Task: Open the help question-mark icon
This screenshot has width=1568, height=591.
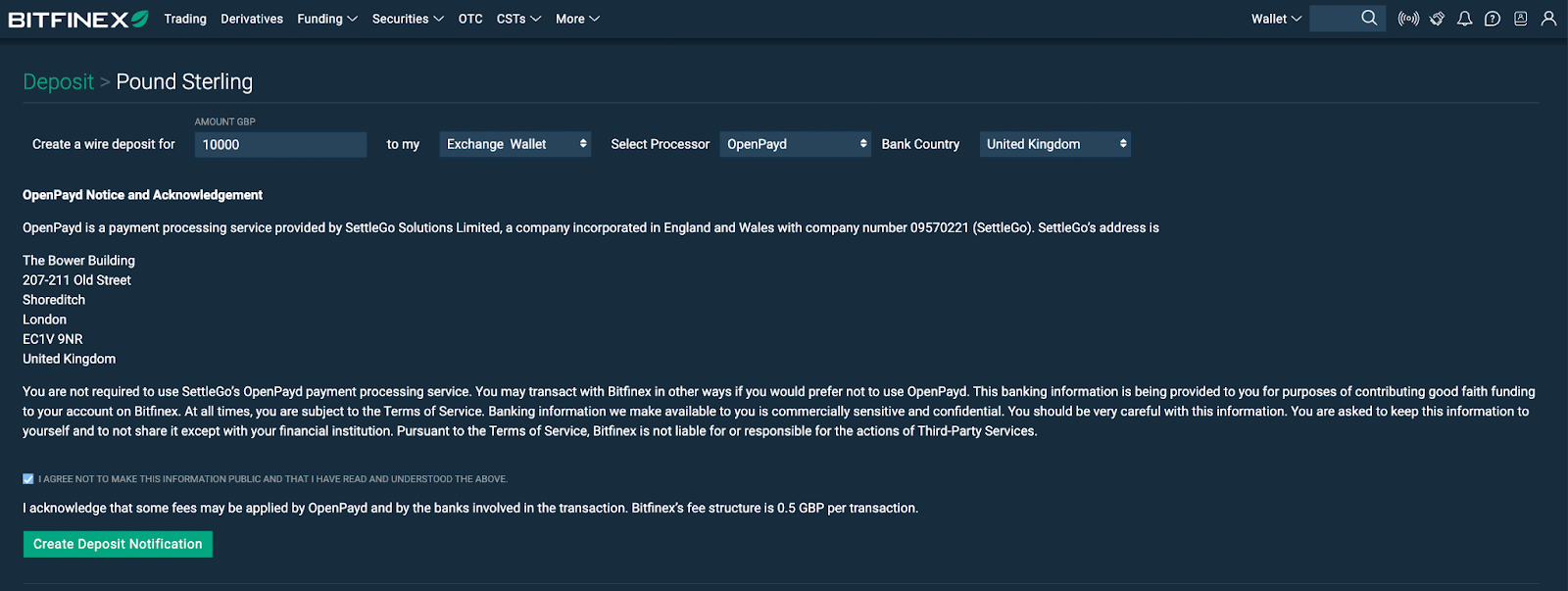Action: coord(1493,19)
